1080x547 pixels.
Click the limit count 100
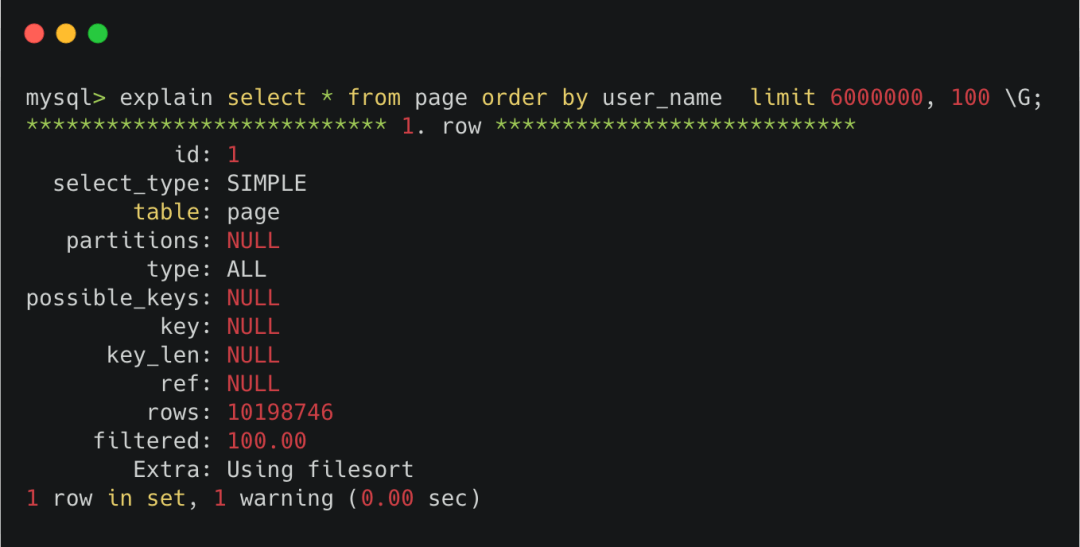pos(970,98)
